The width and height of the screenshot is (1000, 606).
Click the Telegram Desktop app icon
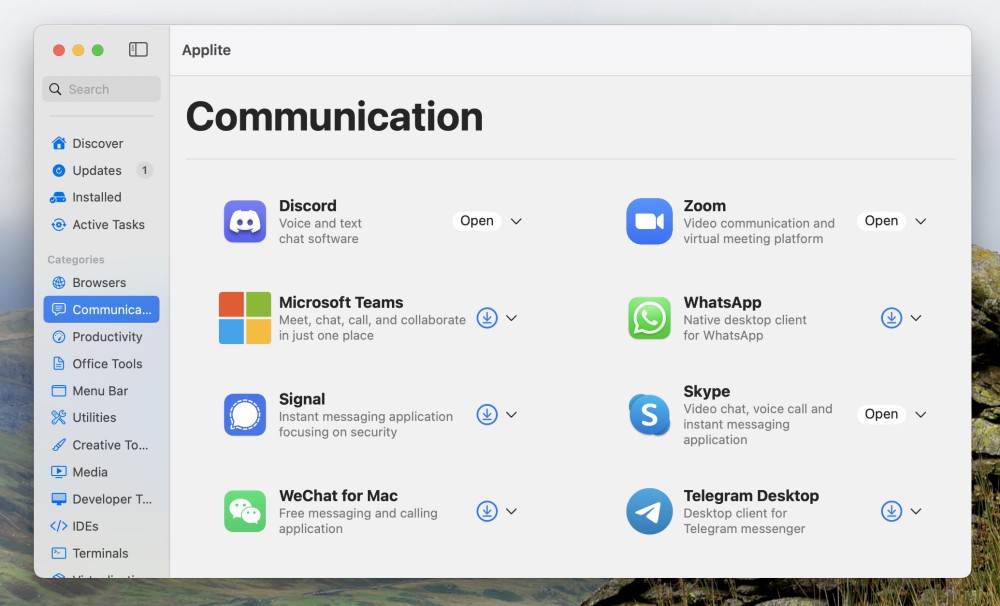tap(649, 511)
